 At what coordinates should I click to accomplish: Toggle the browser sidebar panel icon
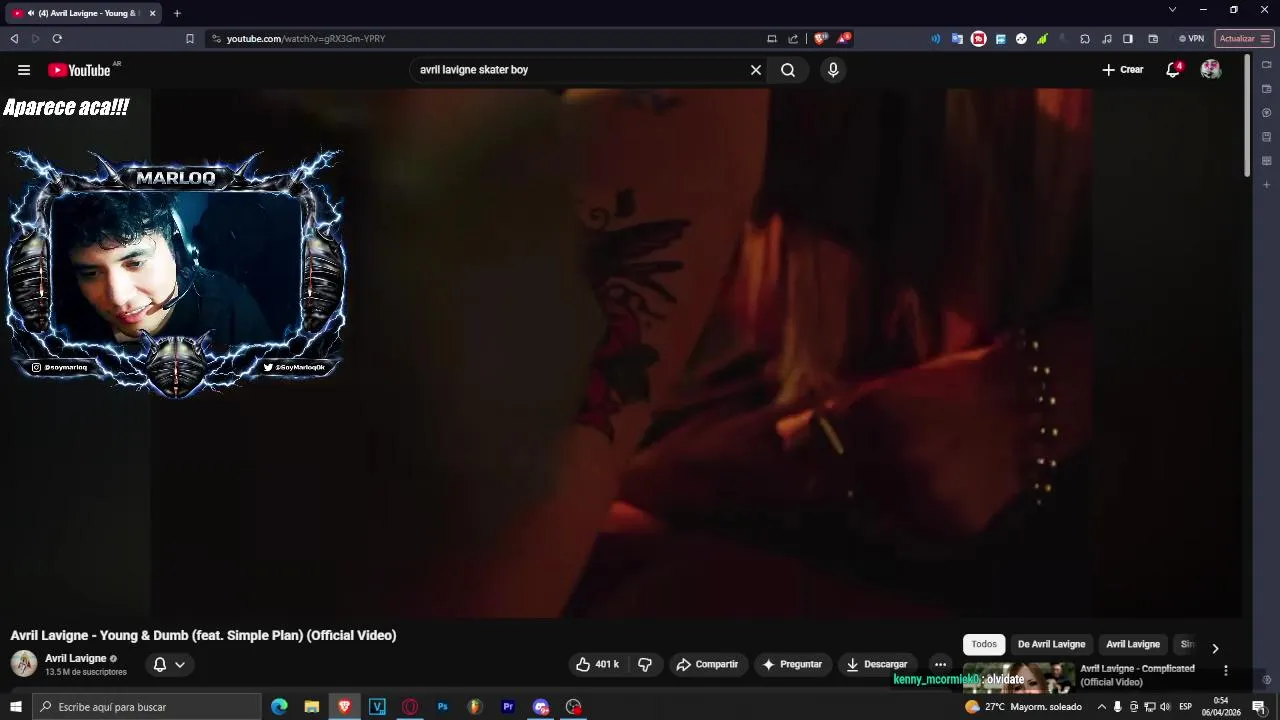click(1128, 39)
